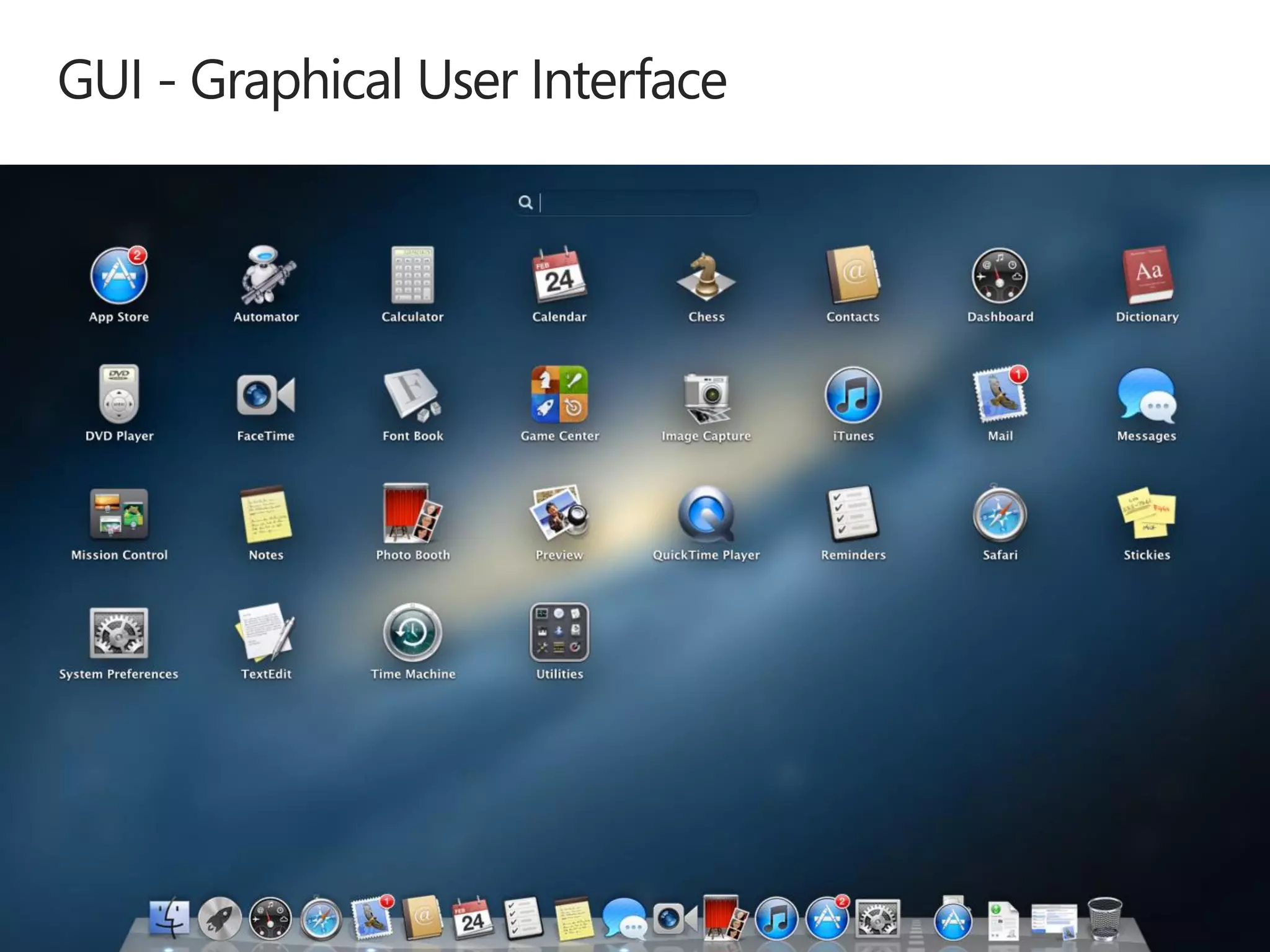The width and height of the screenshot is (1270, 952).
Task: Open App Store with badge in the Dock
Action: coord(827,919)
